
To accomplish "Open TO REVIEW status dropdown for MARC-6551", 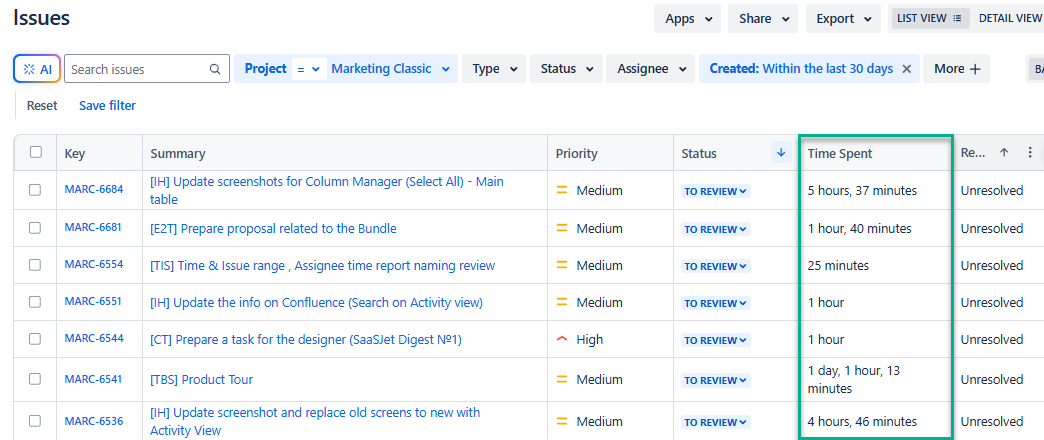I will pos(716,303).
